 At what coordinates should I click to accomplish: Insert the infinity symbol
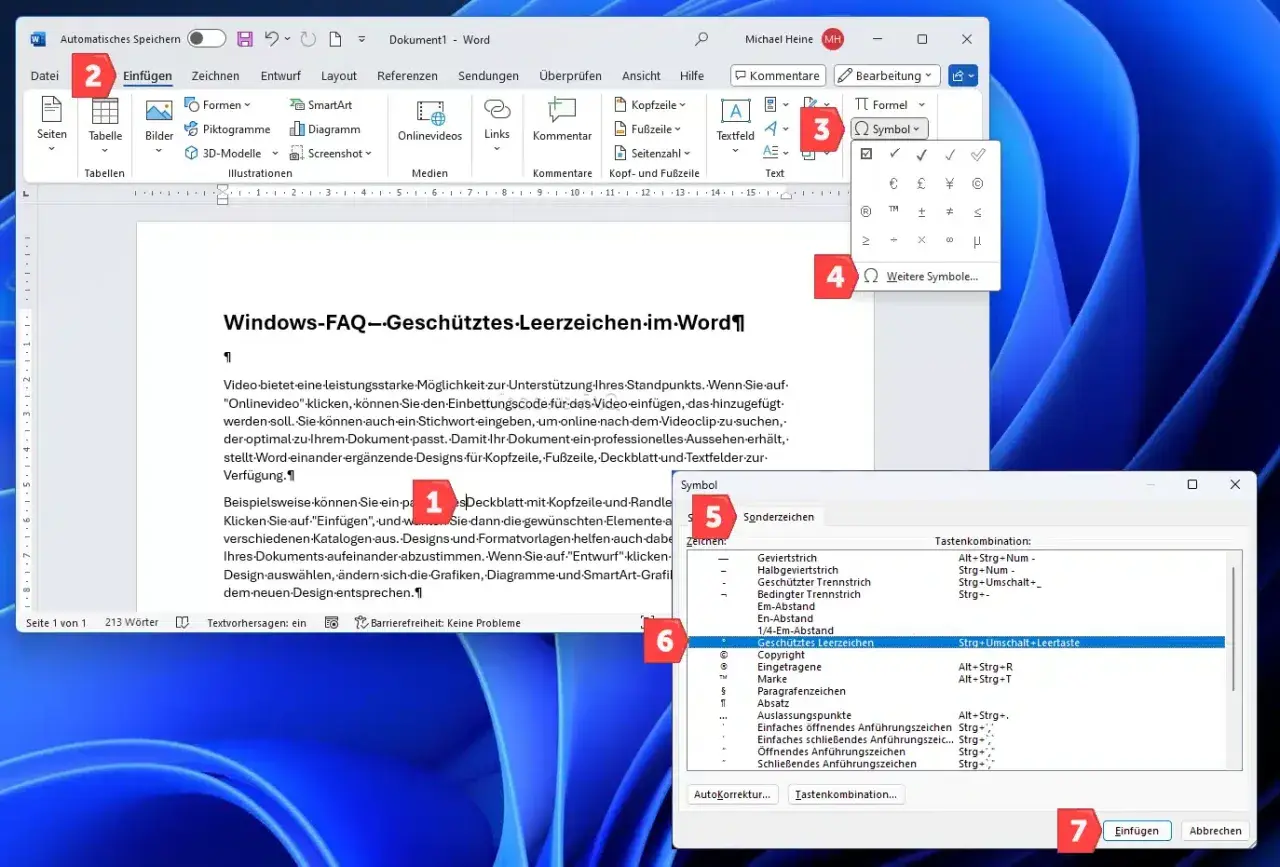(x=949, y=240)
